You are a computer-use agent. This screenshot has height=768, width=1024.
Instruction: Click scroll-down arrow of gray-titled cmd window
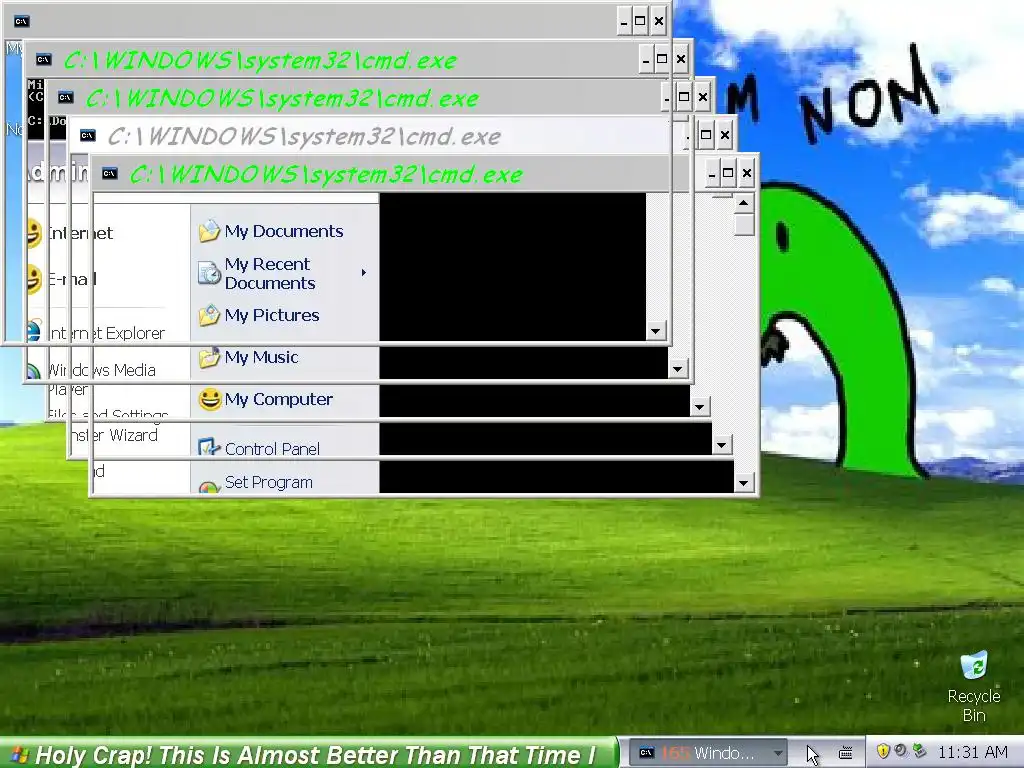[x=721, y=445]
